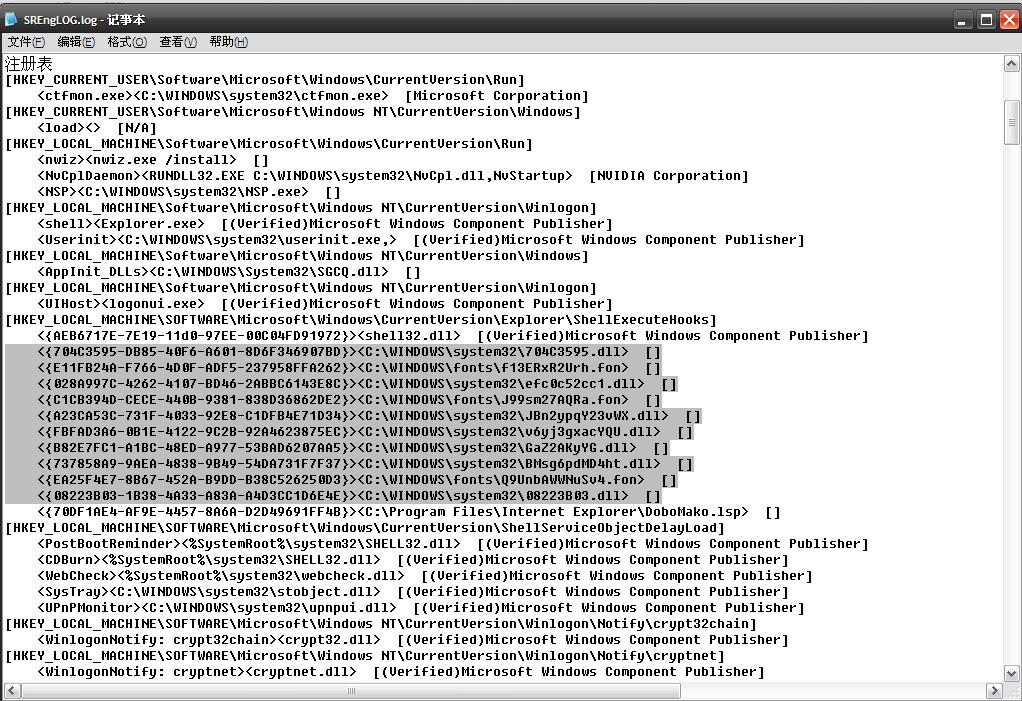Image resolution: width=1022 pixels, height=701 pixels.
Task: Click the UPnPMonitor upnpui.dll line
Action: coord(421,608)
